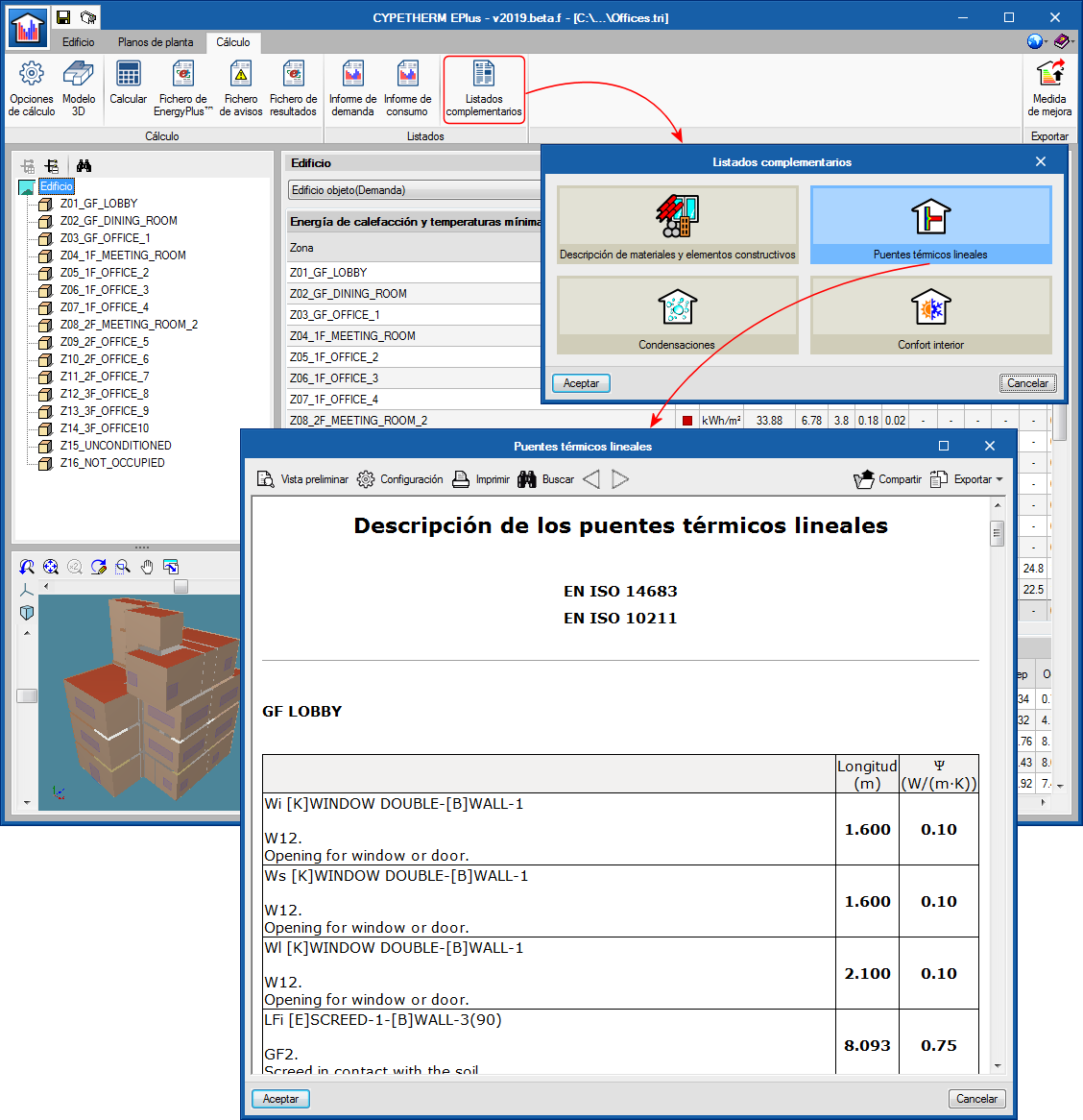Open the Informe de demanda report
Image resolution: width=1083 pixels, height=1120 pixels.
(352, 88)
